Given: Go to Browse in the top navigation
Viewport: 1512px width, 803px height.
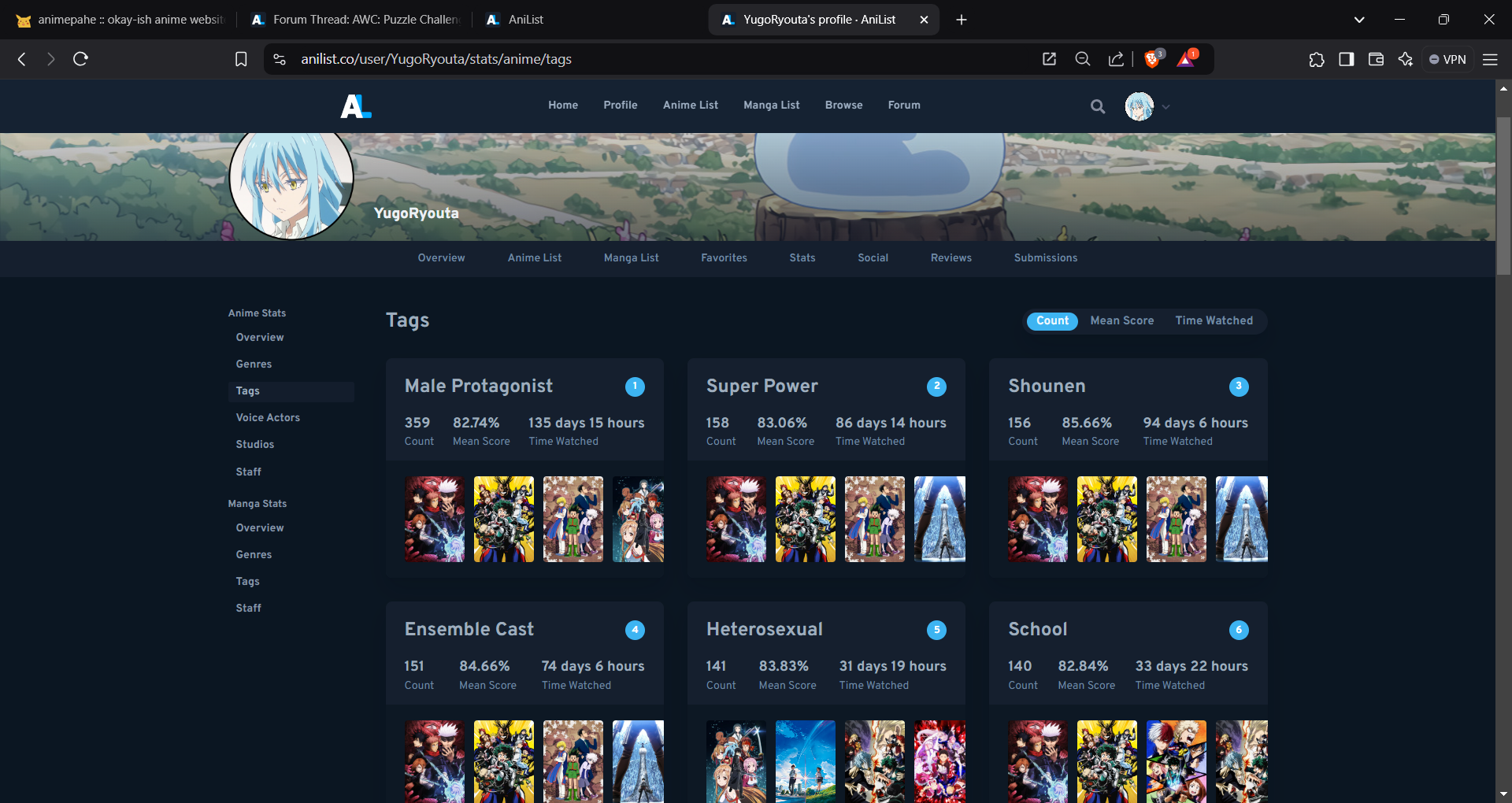Looking at the screenshot, I should click(x=843, y=105).
